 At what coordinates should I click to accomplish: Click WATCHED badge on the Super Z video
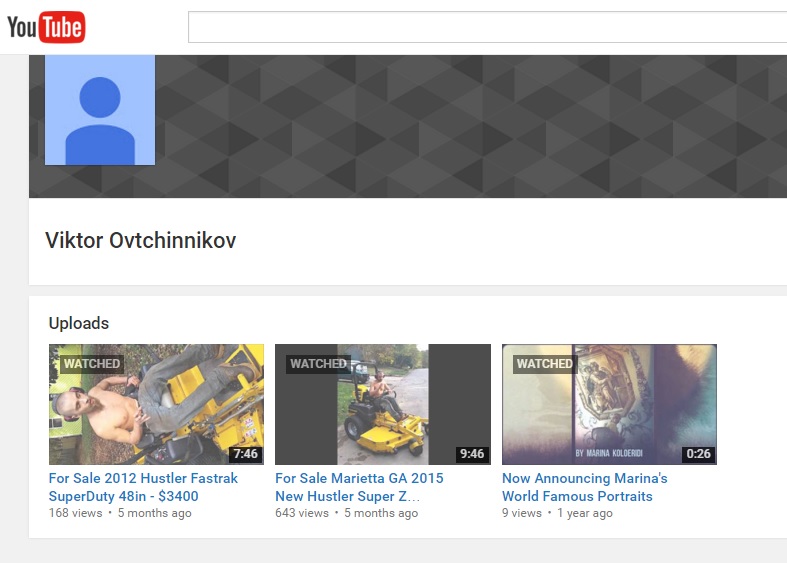click(x=318, y=363)
